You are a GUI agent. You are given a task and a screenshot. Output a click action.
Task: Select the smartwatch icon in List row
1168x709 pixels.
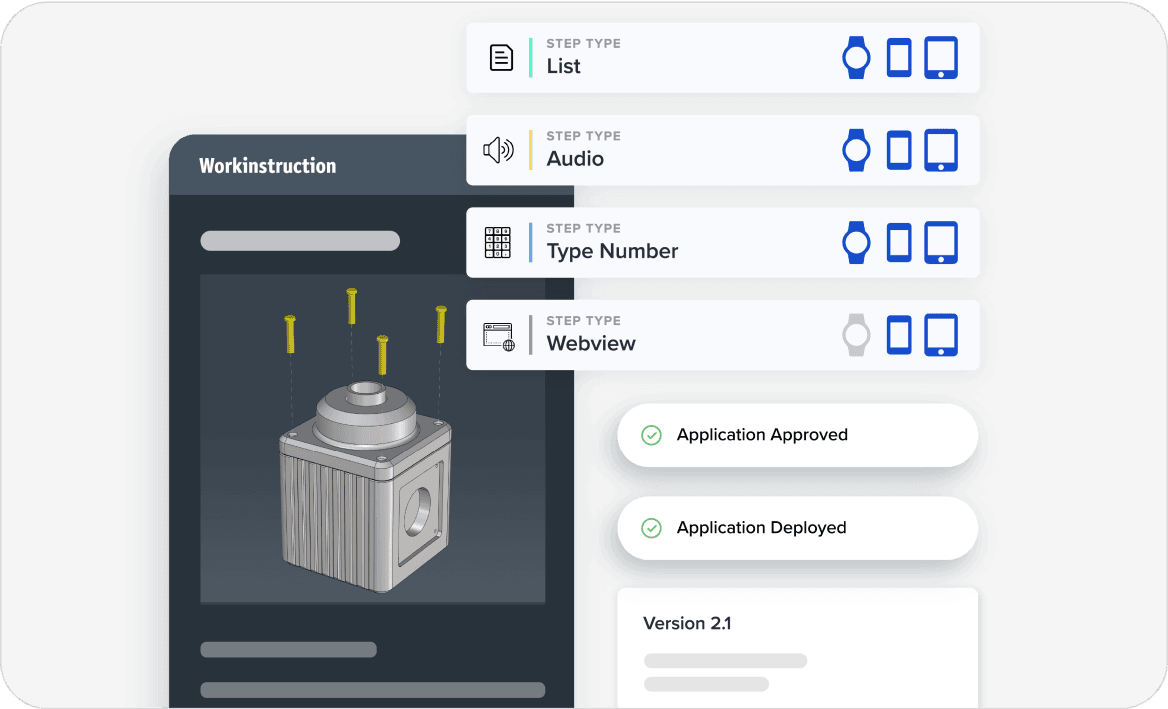click(x=856, y=58)
